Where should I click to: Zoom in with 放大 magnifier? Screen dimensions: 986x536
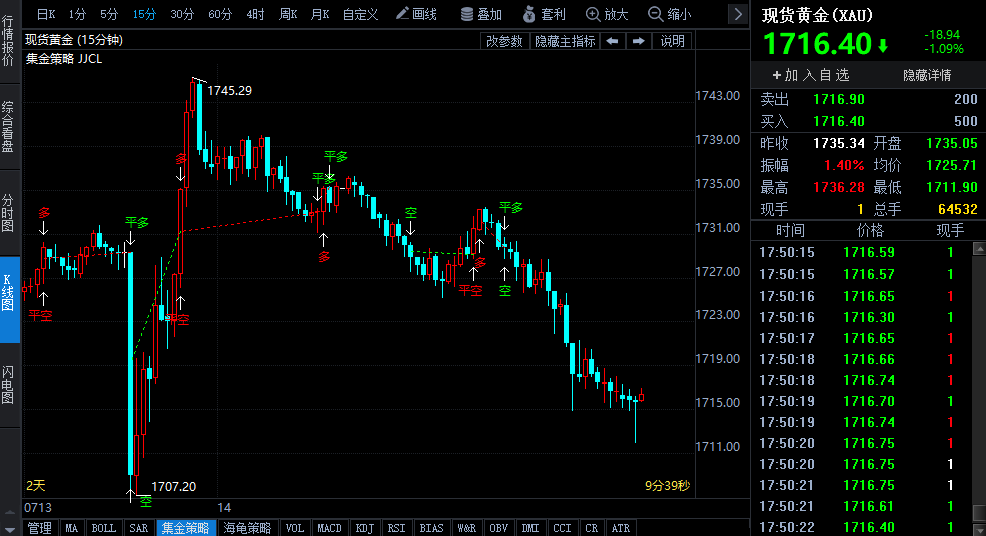click(x=607, y=14)
